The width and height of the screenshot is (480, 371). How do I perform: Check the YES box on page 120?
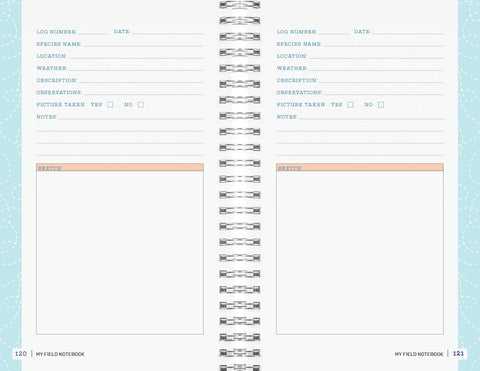pyautogui.click(x=110, y=105)
